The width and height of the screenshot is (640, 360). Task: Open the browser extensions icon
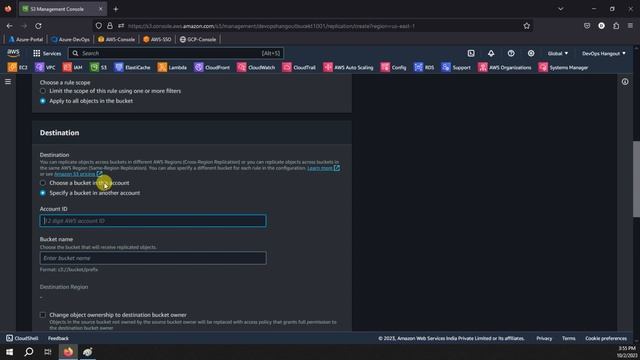pos(616,26)
